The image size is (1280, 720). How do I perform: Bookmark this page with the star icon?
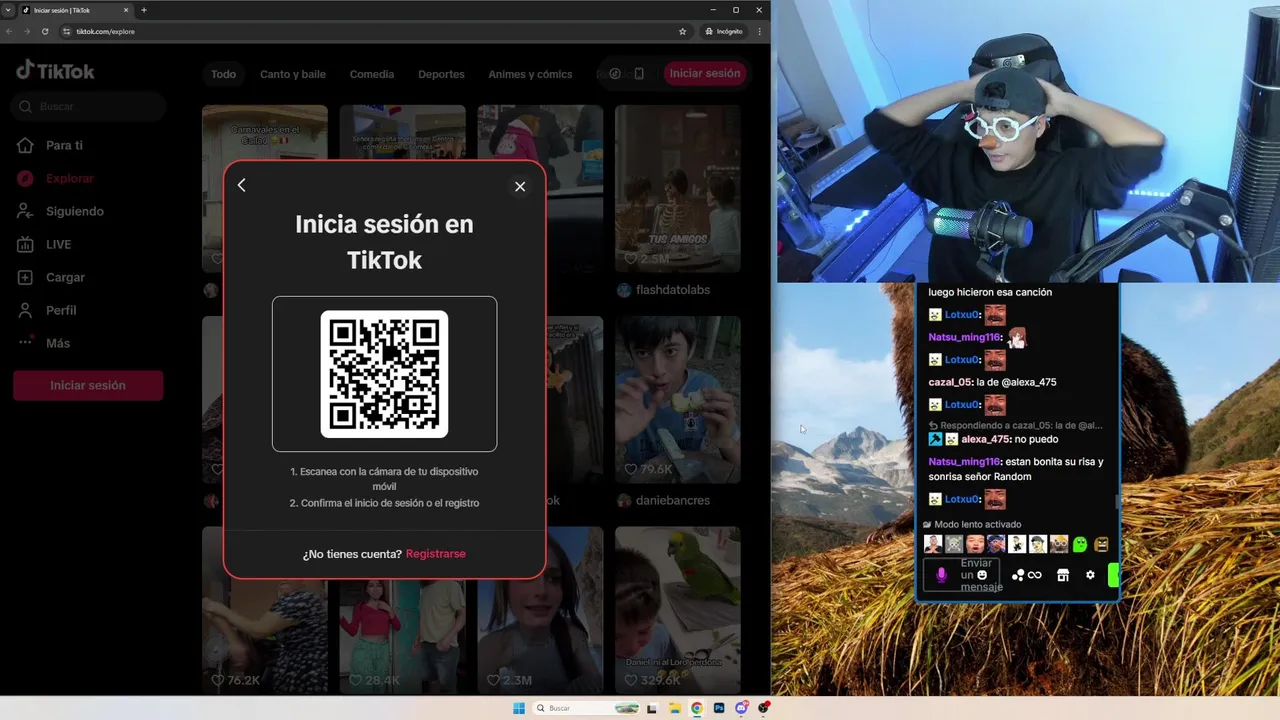(x=683, y=31)
